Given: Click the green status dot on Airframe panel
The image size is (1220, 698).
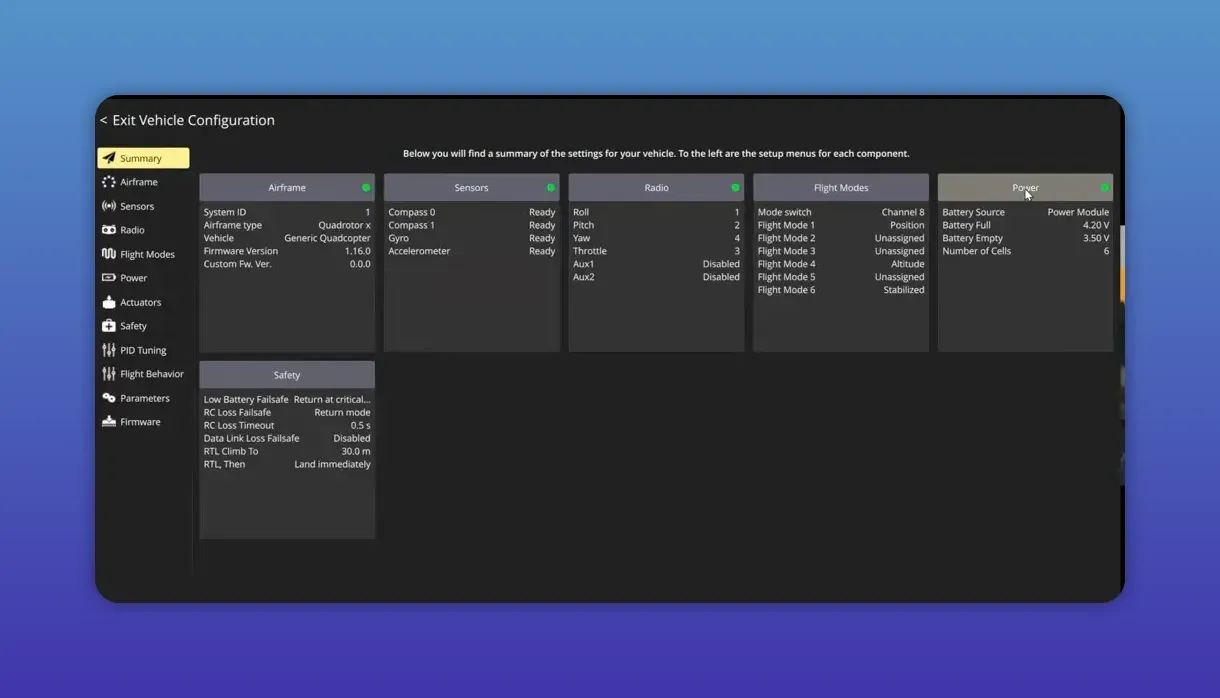Looking at the screenshot, I should tap(366, 186).
